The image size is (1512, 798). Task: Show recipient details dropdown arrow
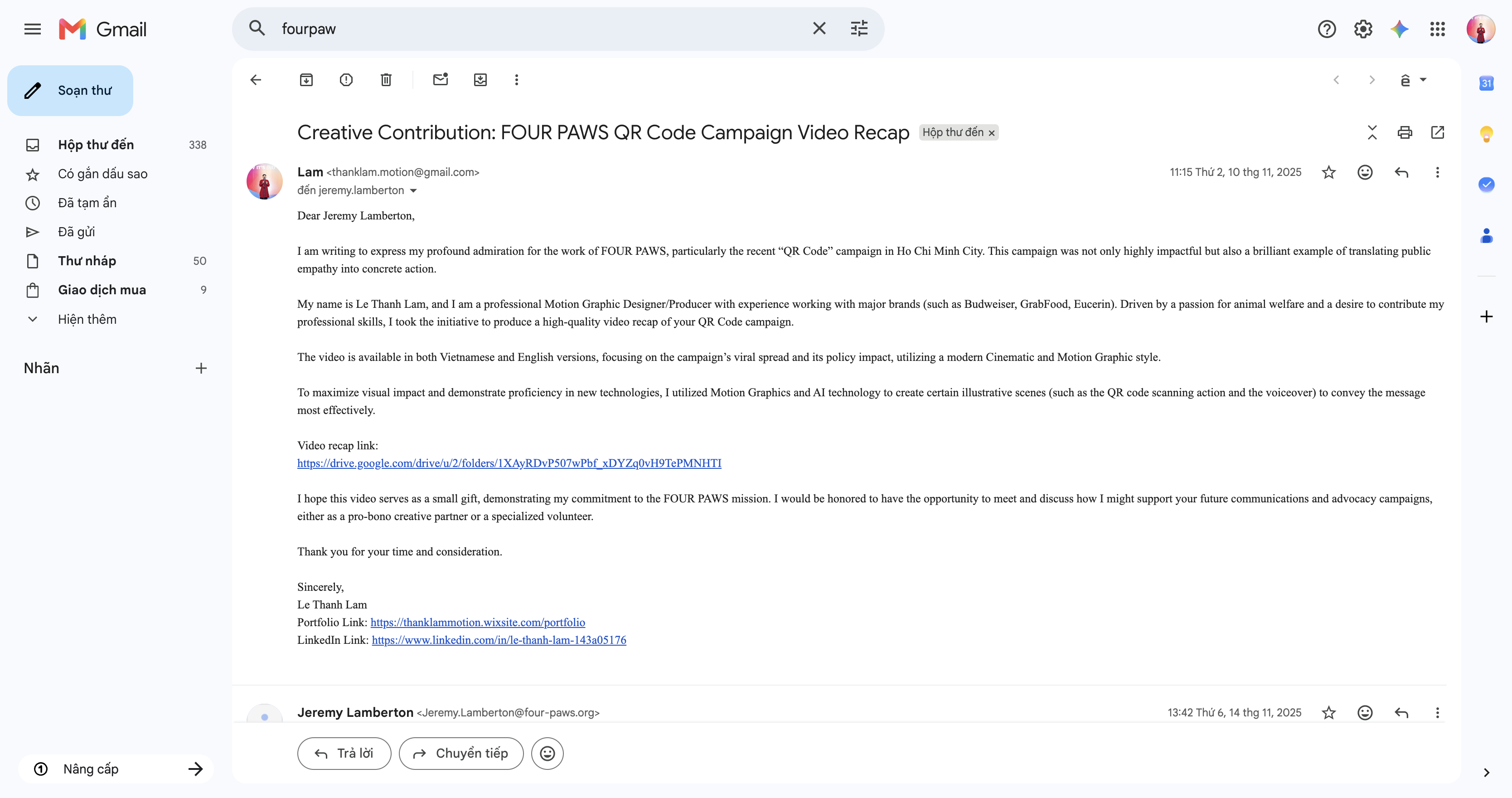413,190
